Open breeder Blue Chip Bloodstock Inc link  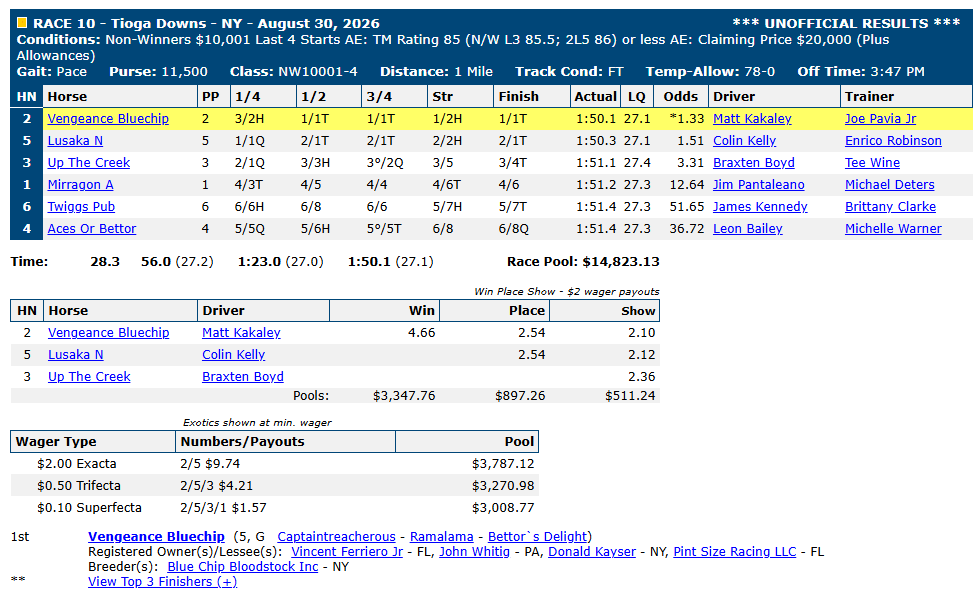coord(243,567)
